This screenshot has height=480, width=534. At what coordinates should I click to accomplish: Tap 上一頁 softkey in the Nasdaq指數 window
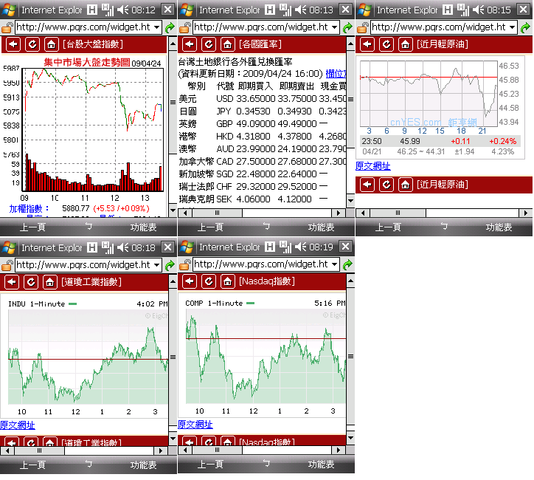[210, 464]
